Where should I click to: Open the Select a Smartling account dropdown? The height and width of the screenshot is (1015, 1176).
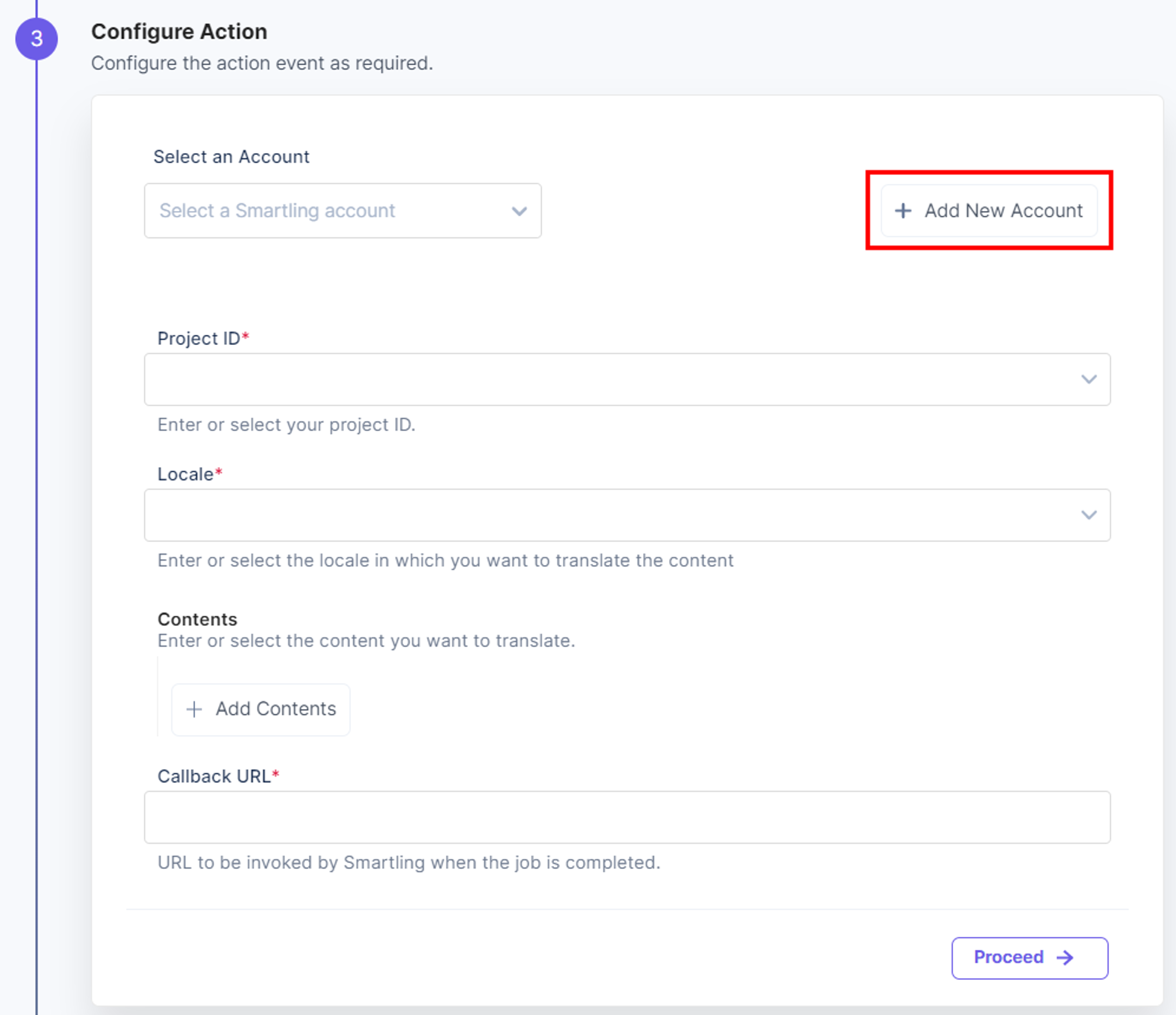pos(343,210)
